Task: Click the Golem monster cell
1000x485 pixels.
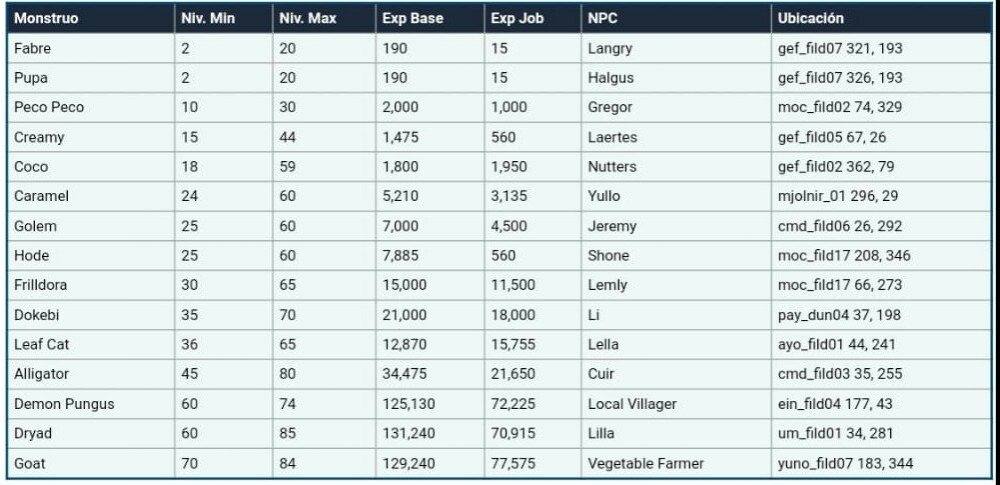Action: [x=35, y=226]
